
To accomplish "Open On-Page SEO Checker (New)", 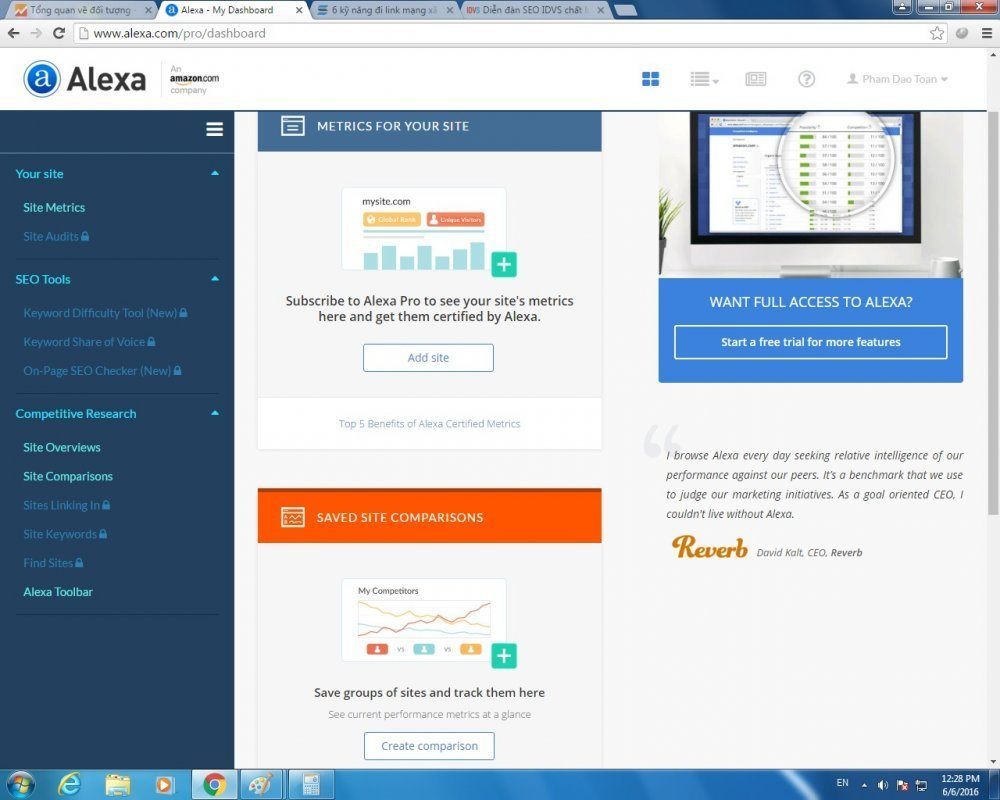I will coord(102,371).
